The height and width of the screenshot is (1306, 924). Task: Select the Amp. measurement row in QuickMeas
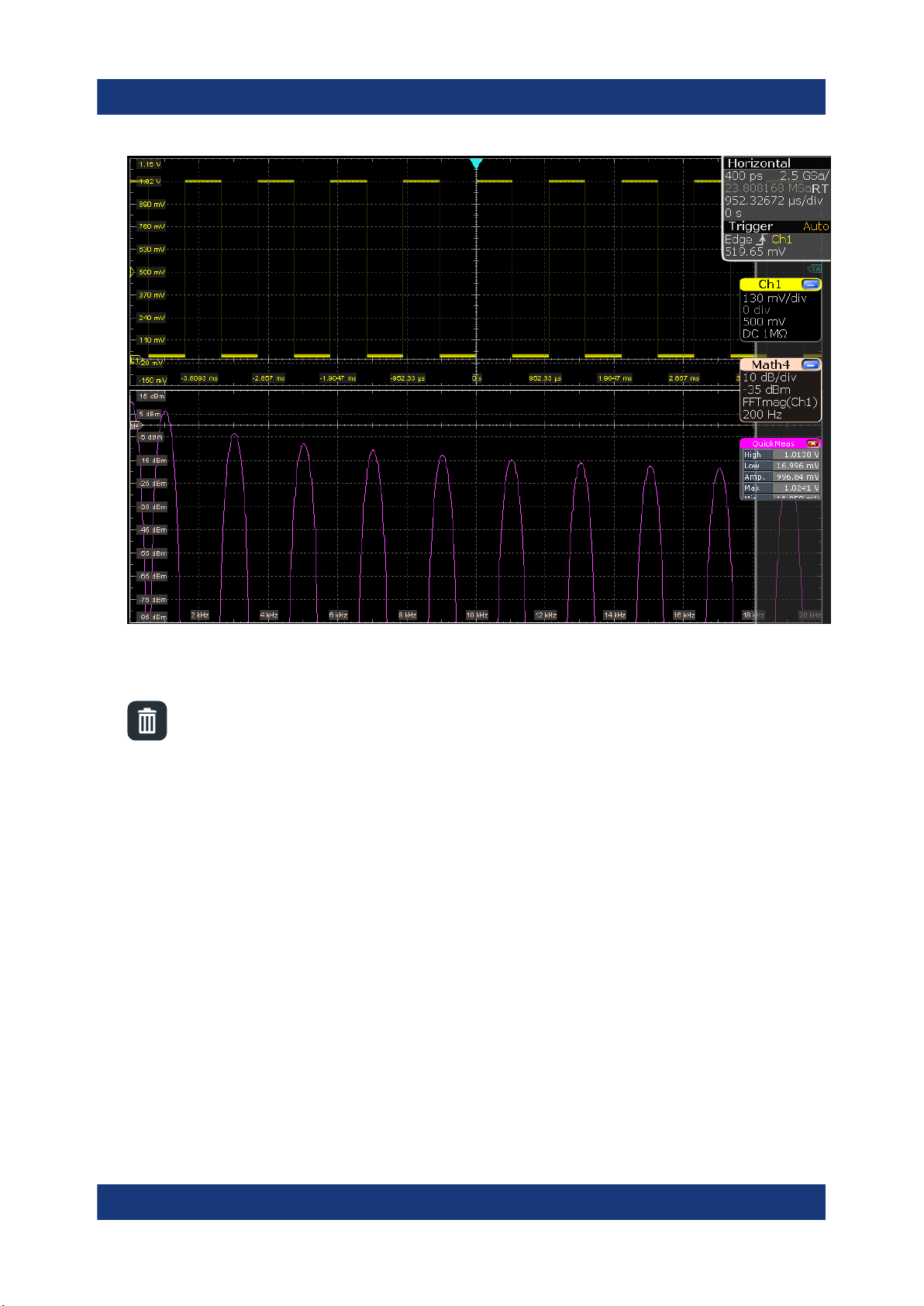click(781, 477)
